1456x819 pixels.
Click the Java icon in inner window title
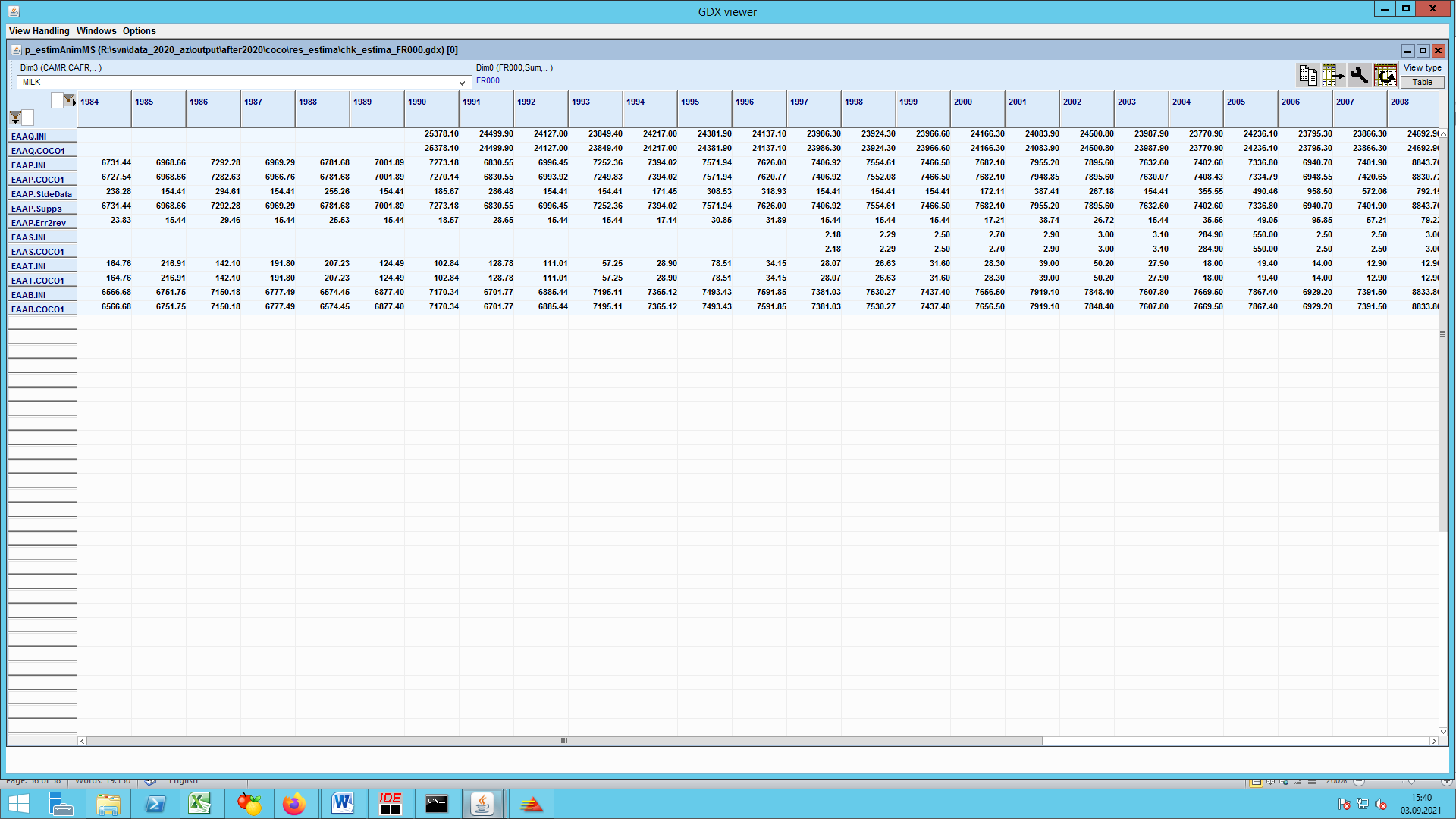click(x=16, y=50)
